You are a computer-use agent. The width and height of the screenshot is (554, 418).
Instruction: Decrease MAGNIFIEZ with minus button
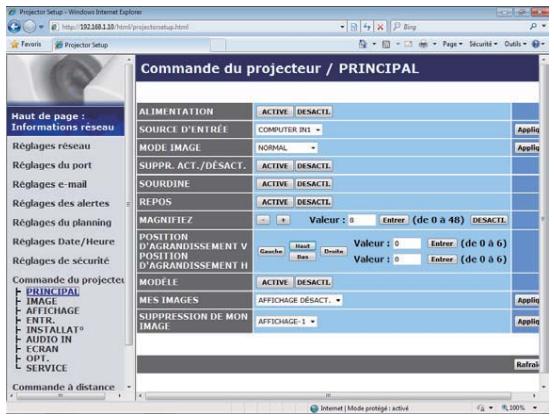(263, 220)
